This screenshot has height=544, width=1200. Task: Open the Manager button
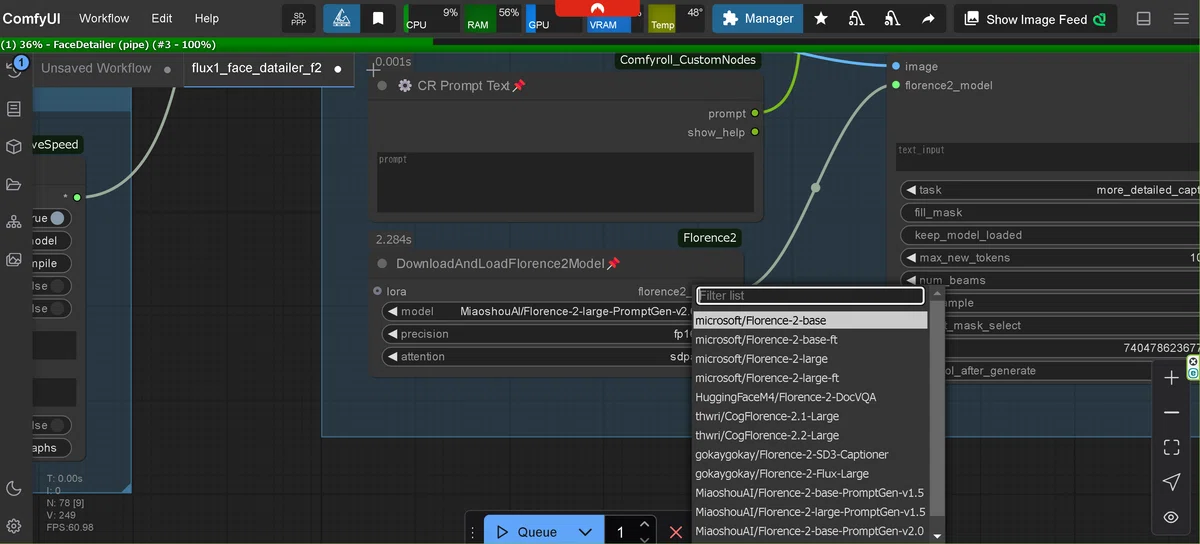758,18
